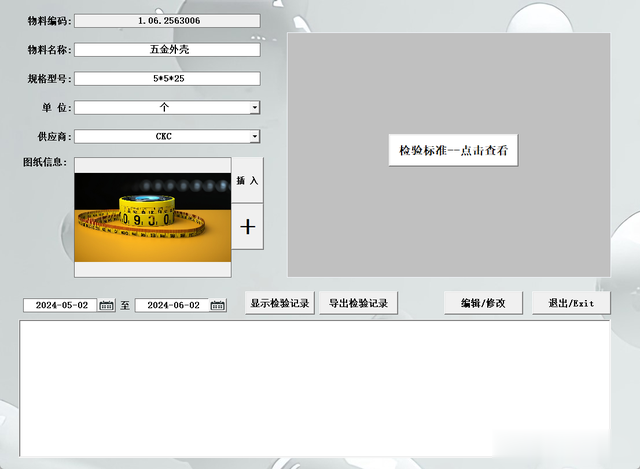Click the tape measure drawing thumbnail
Viewport: 640px width, 469px height.
pos(153,218)
